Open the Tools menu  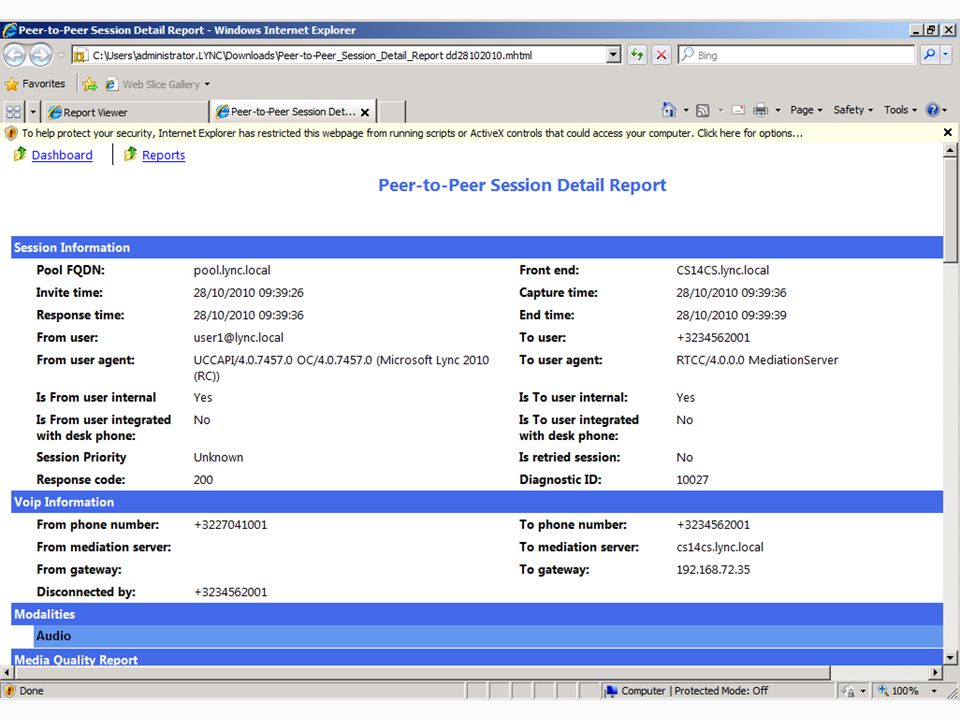[x=900, y=110]
